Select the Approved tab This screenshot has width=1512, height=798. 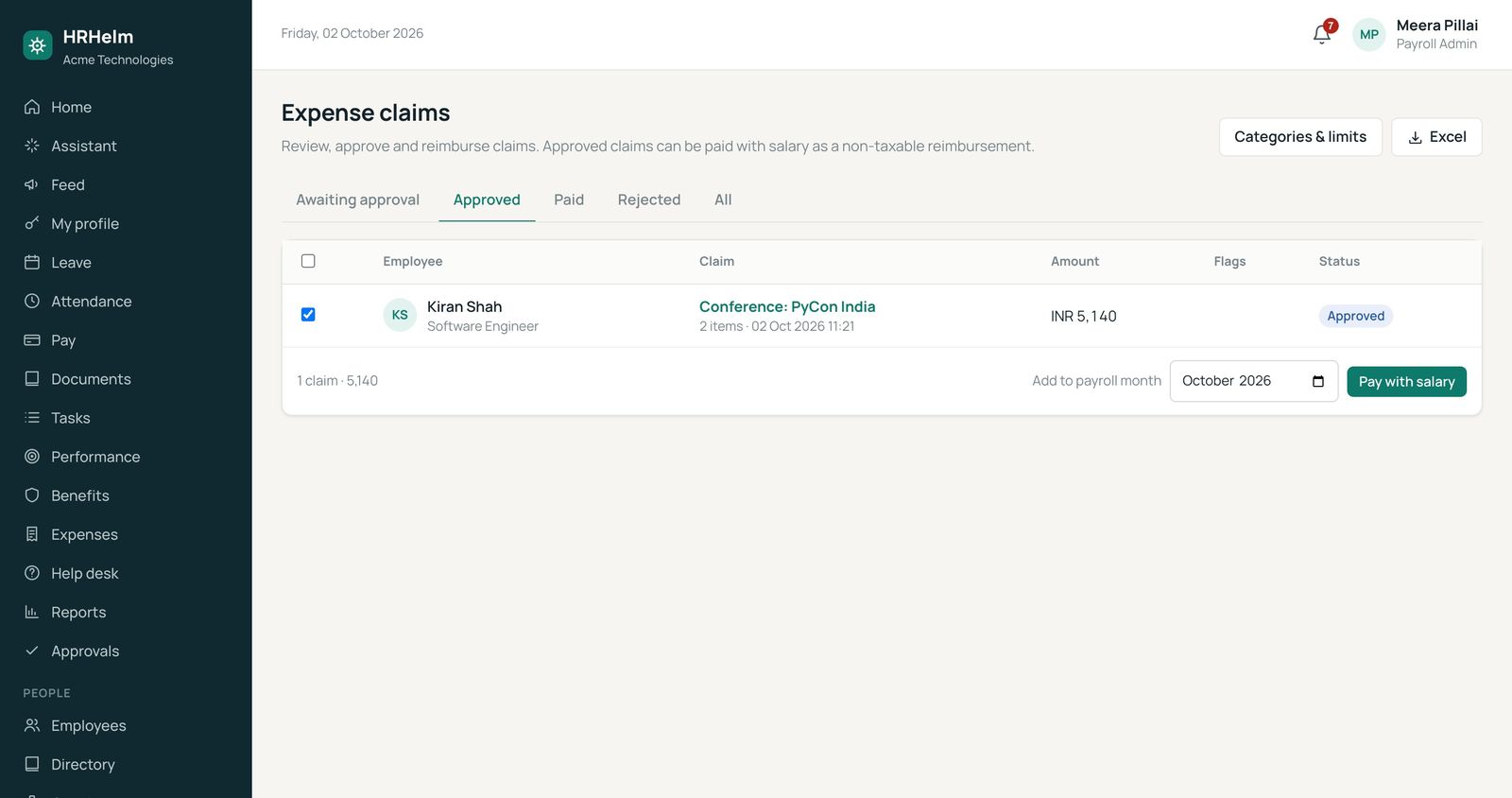487,199
